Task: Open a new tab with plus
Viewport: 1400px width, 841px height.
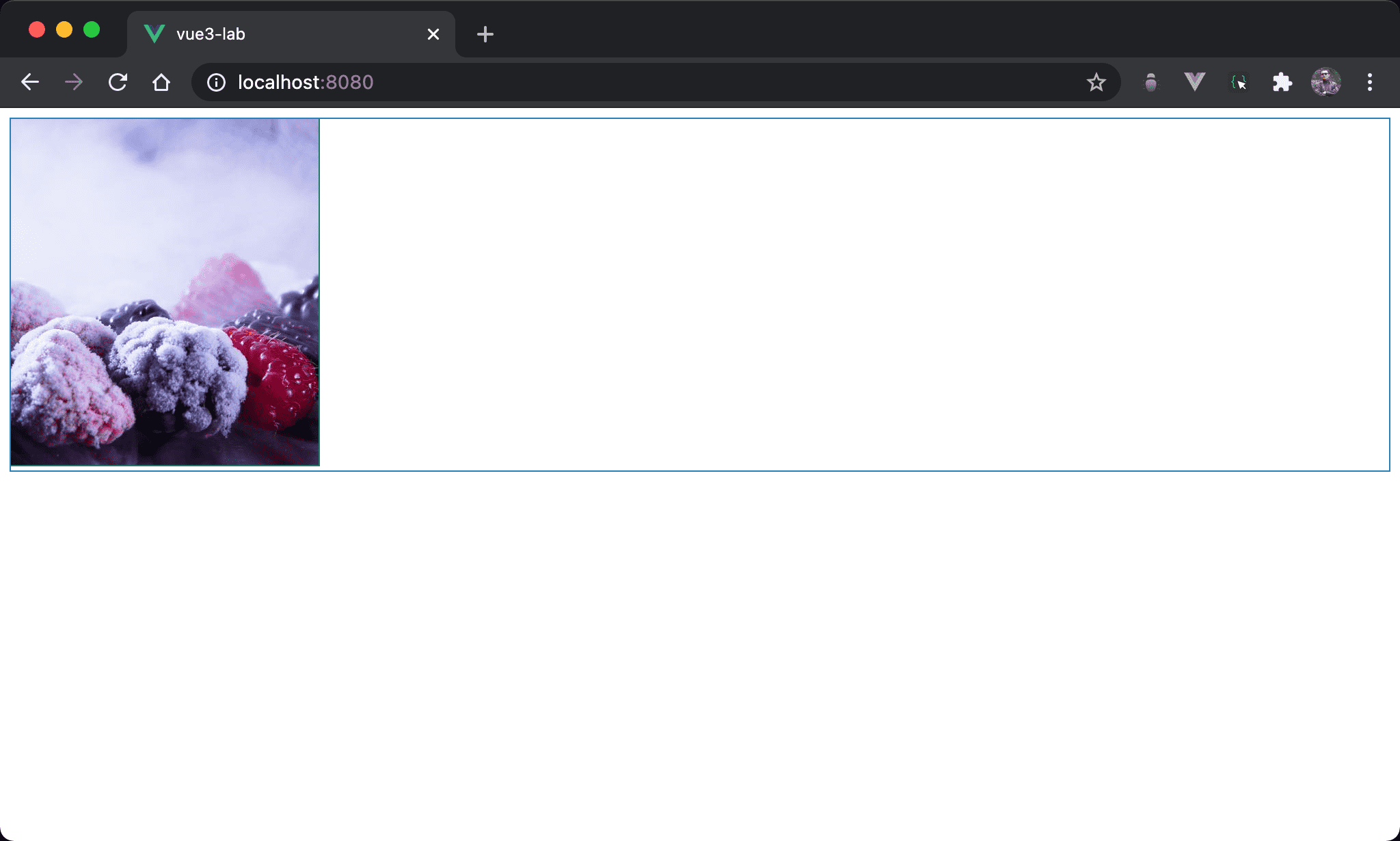Action: (x=485, y=34)
